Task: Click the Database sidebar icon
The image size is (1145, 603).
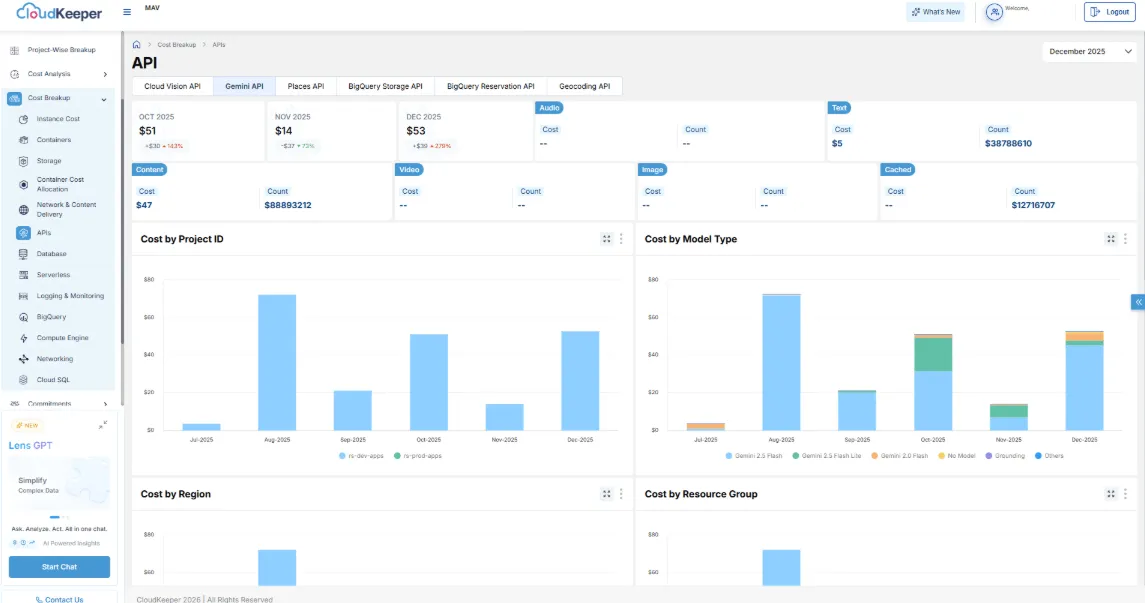Action: tap(23, 254)
